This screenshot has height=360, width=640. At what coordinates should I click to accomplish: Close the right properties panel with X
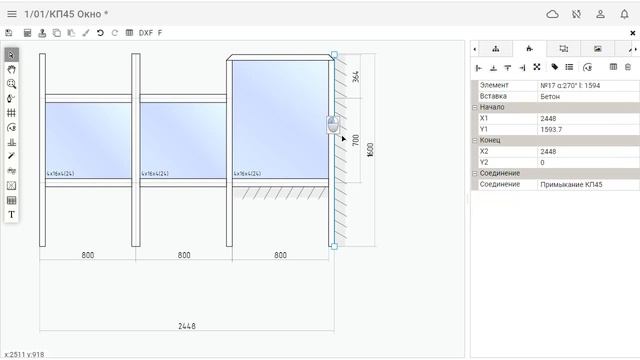(x=633, y=33)
